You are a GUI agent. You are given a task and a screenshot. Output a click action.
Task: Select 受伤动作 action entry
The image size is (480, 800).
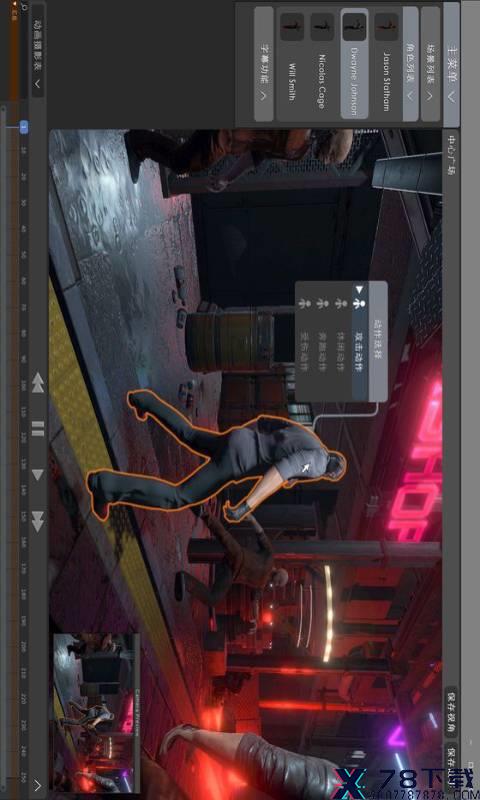[304, 352]
